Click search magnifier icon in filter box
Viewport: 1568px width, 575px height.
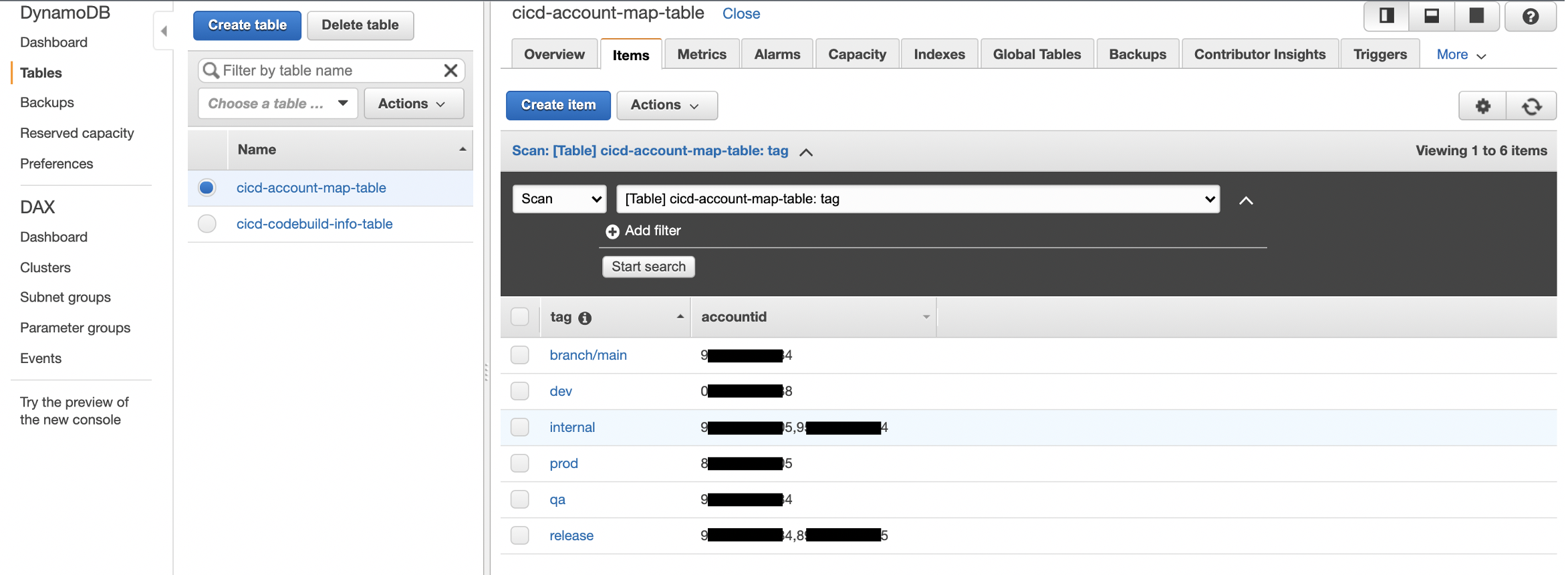coord(211,70)
